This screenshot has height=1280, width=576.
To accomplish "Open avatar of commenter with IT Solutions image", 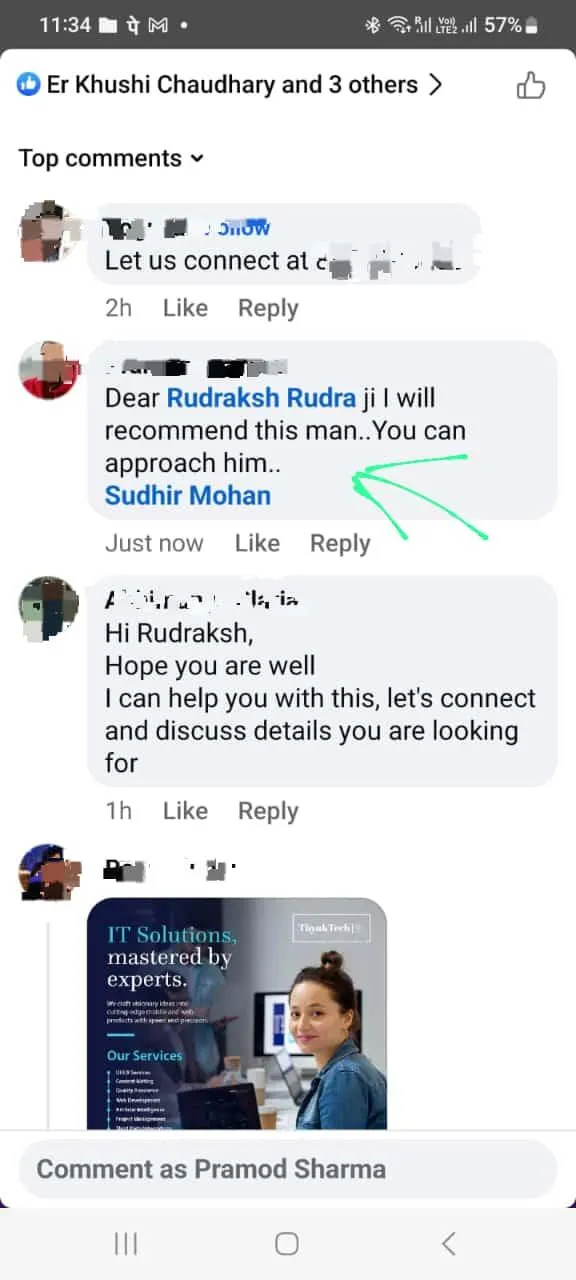I will click(49, 872).
